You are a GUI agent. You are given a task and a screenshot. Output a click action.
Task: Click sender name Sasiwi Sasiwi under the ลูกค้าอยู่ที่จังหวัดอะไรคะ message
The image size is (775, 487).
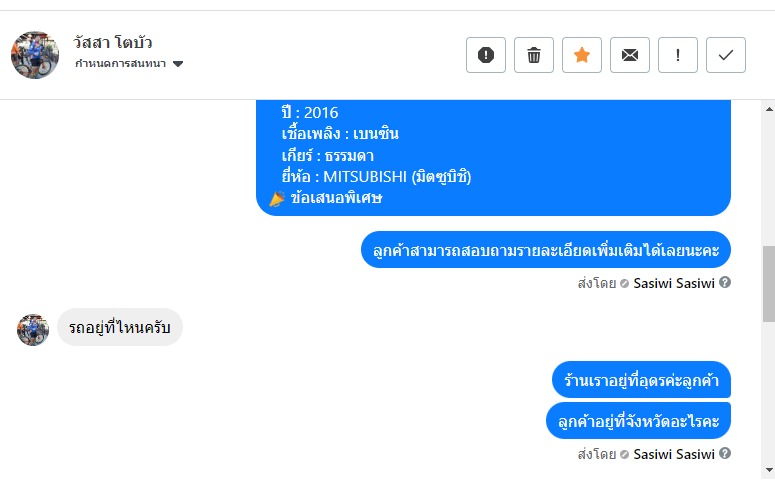coord(674,454)
